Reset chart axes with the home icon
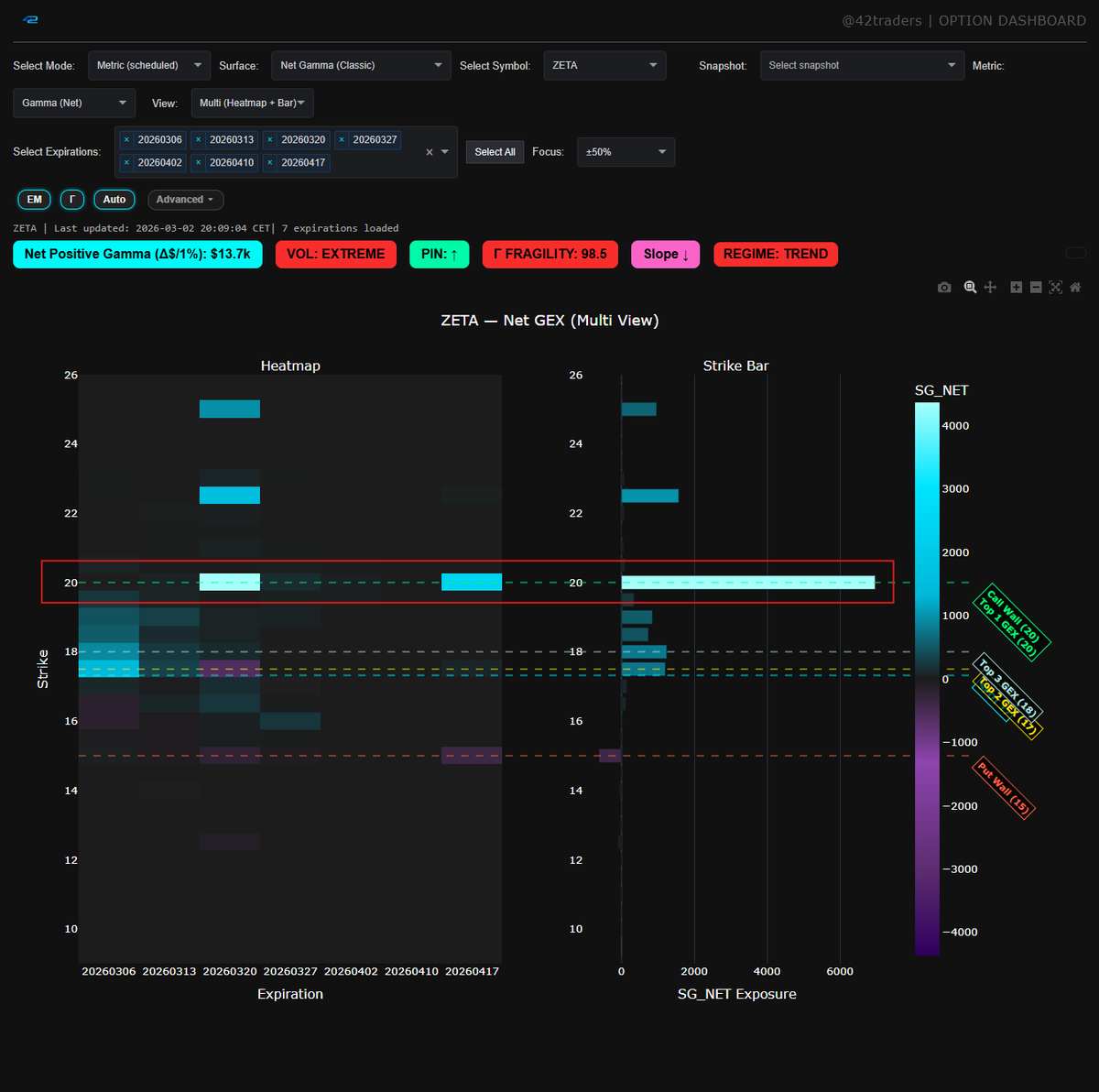Image resolution: width=1099 pixels, height=1092 pixels. (x=1075, y=287)
